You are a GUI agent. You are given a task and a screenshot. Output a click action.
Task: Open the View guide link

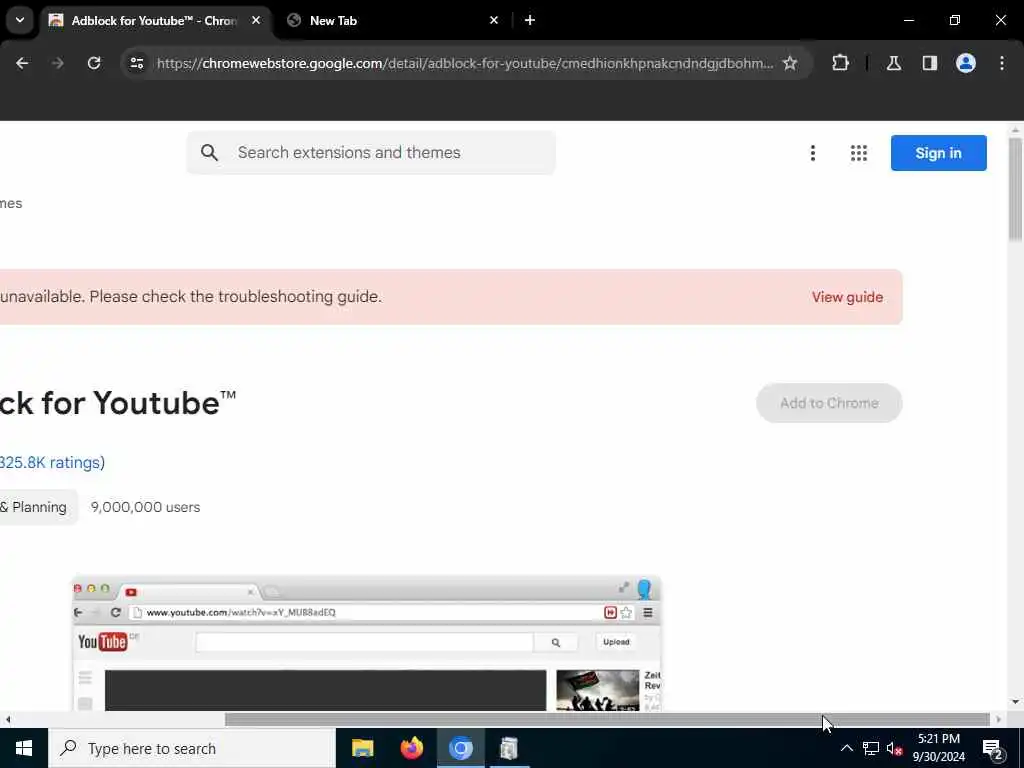(847, 297)
